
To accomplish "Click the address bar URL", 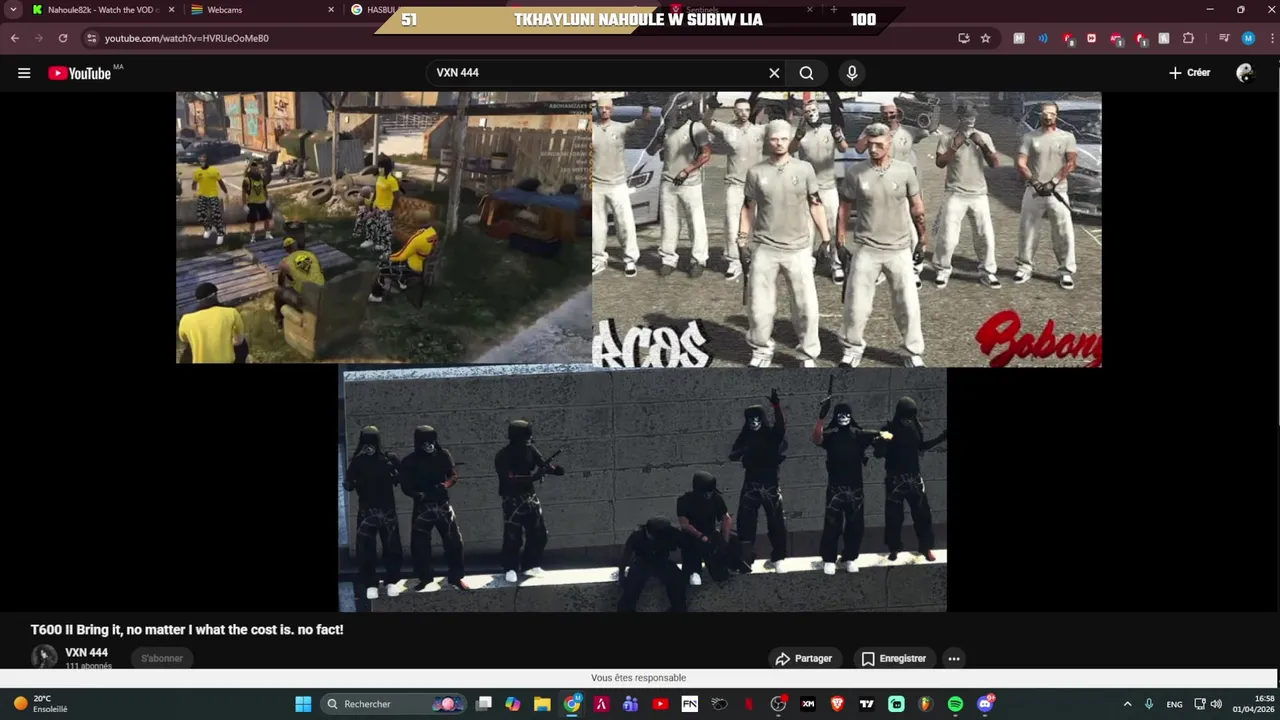I will (186, 38).
